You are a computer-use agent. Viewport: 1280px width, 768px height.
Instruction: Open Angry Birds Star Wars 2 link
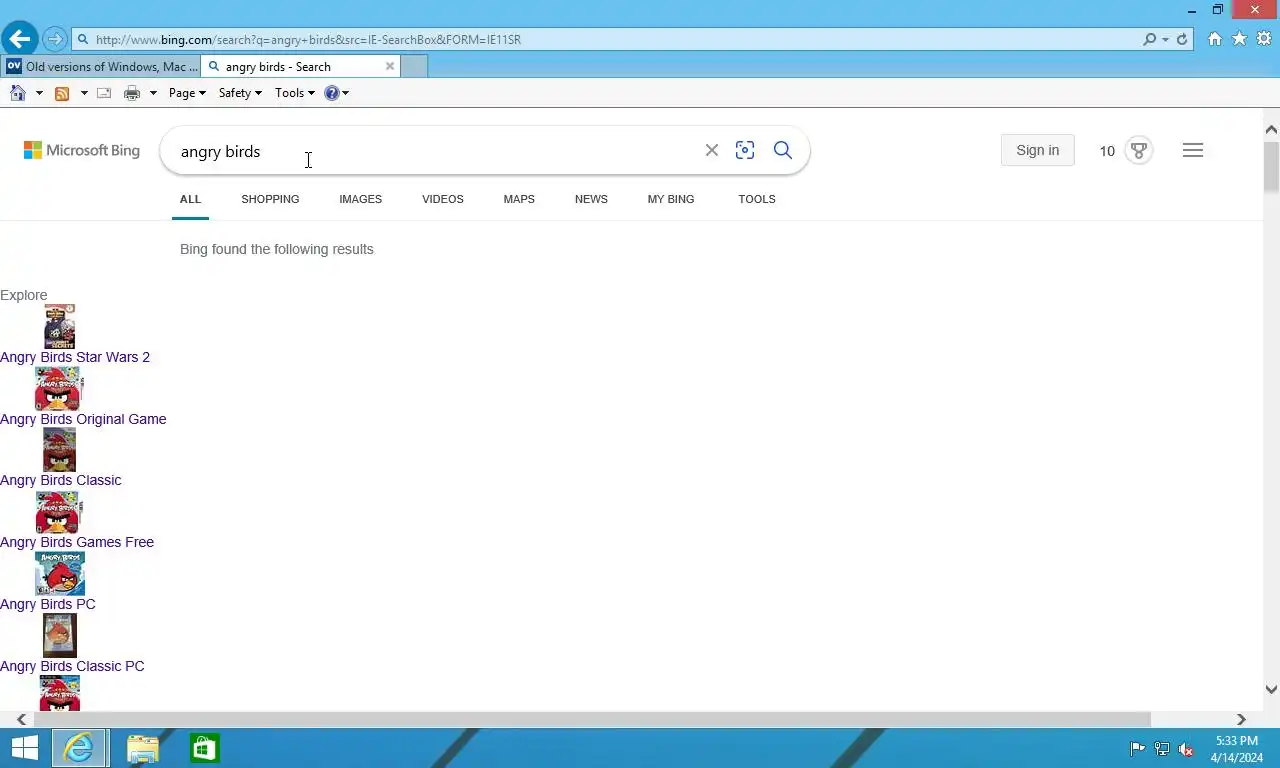pos(75,357)
